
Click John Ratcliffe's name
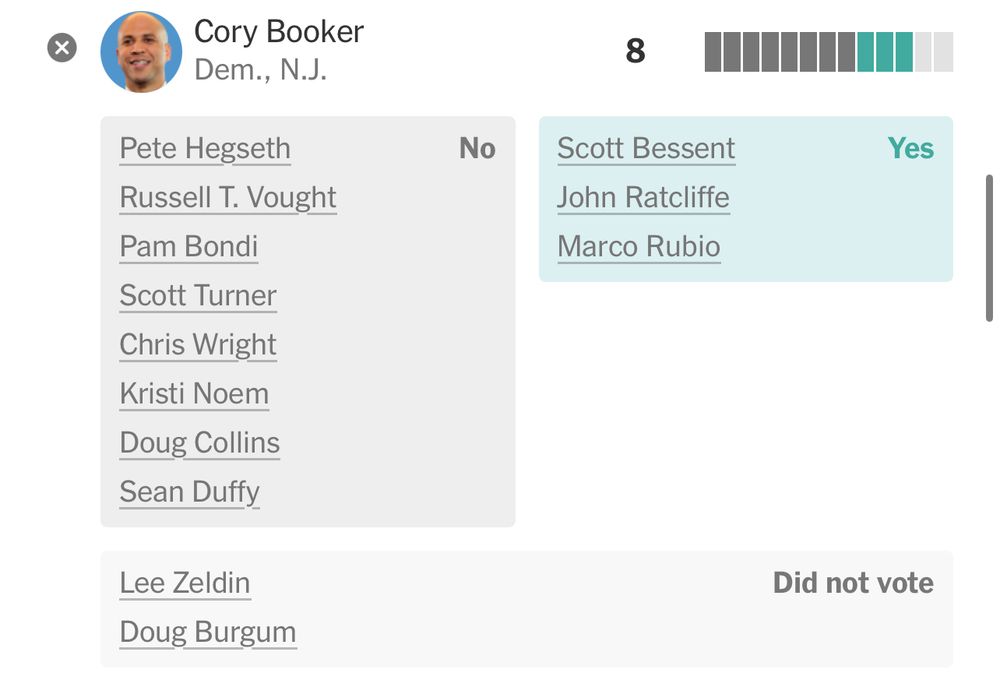(643, 197)
